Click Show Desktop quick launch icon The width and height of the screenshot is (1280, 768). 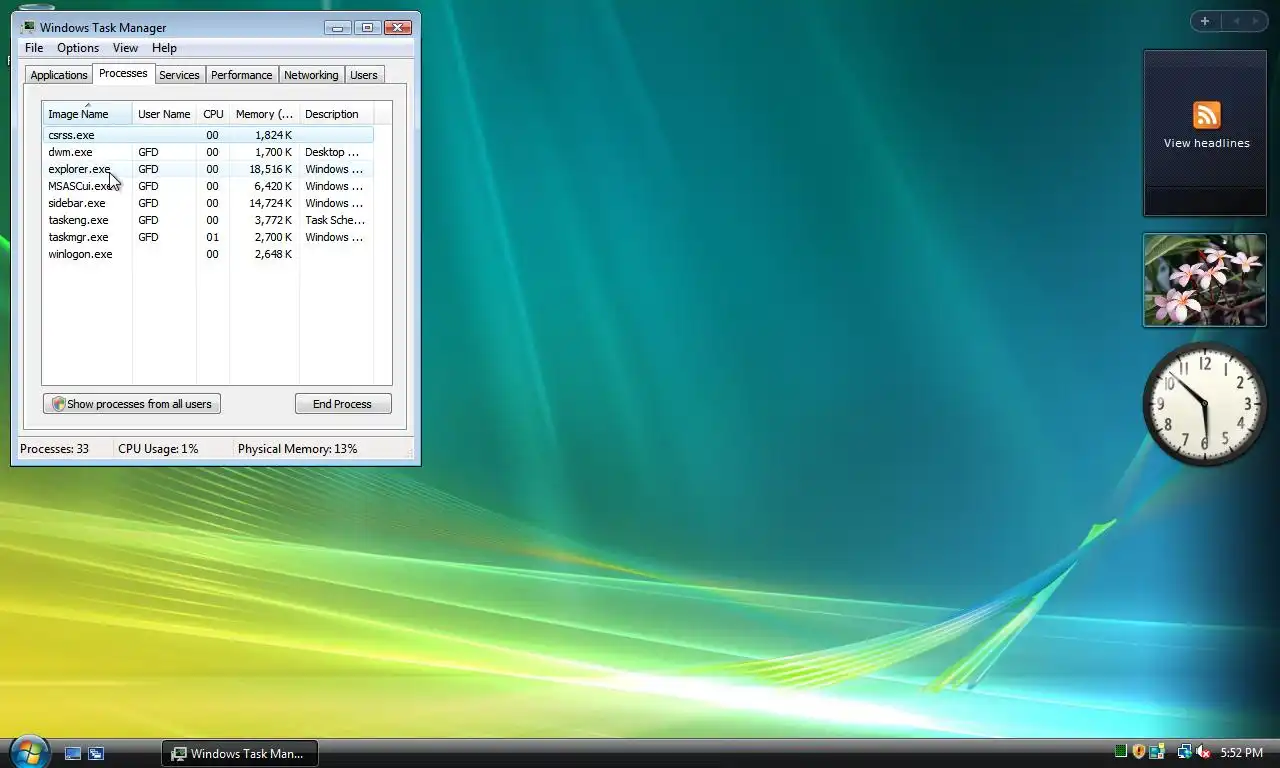73,753
